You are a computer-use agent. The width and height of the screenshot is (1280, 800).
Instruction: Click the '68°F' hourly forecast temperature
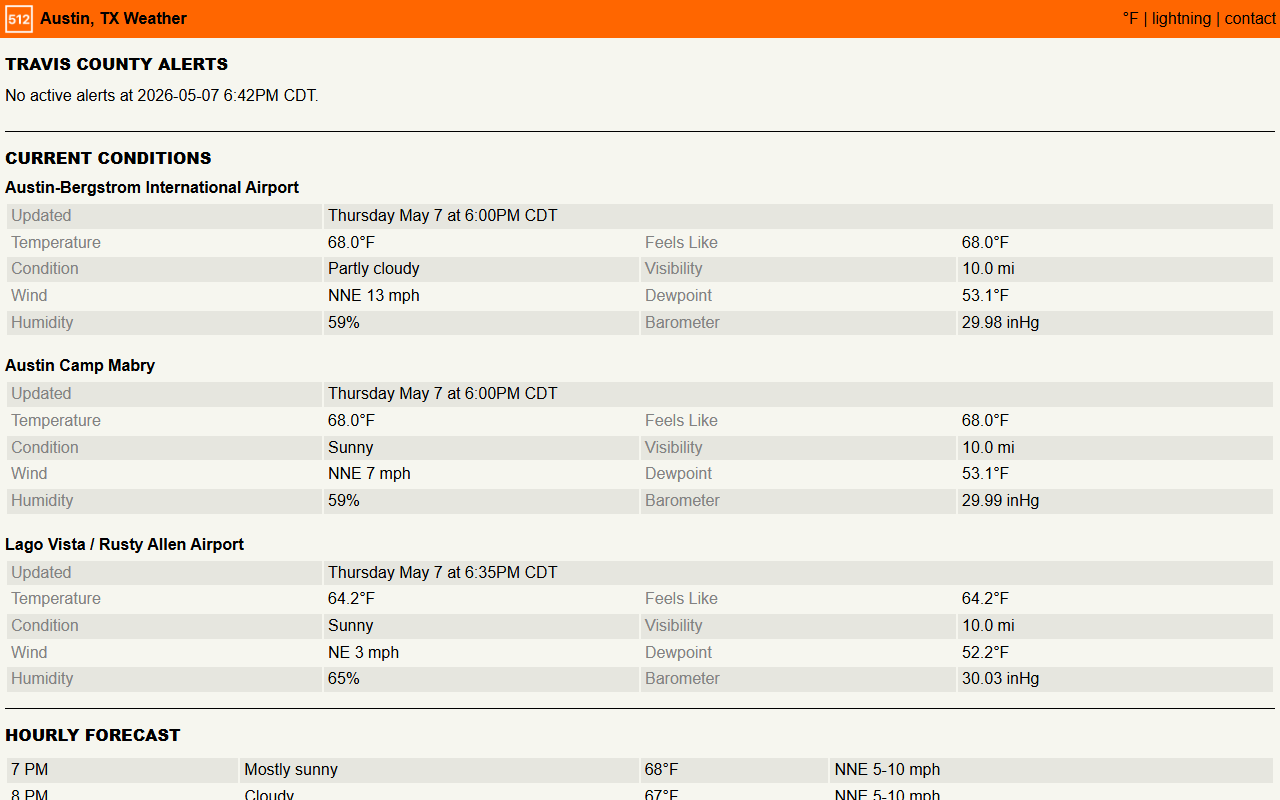661,769
